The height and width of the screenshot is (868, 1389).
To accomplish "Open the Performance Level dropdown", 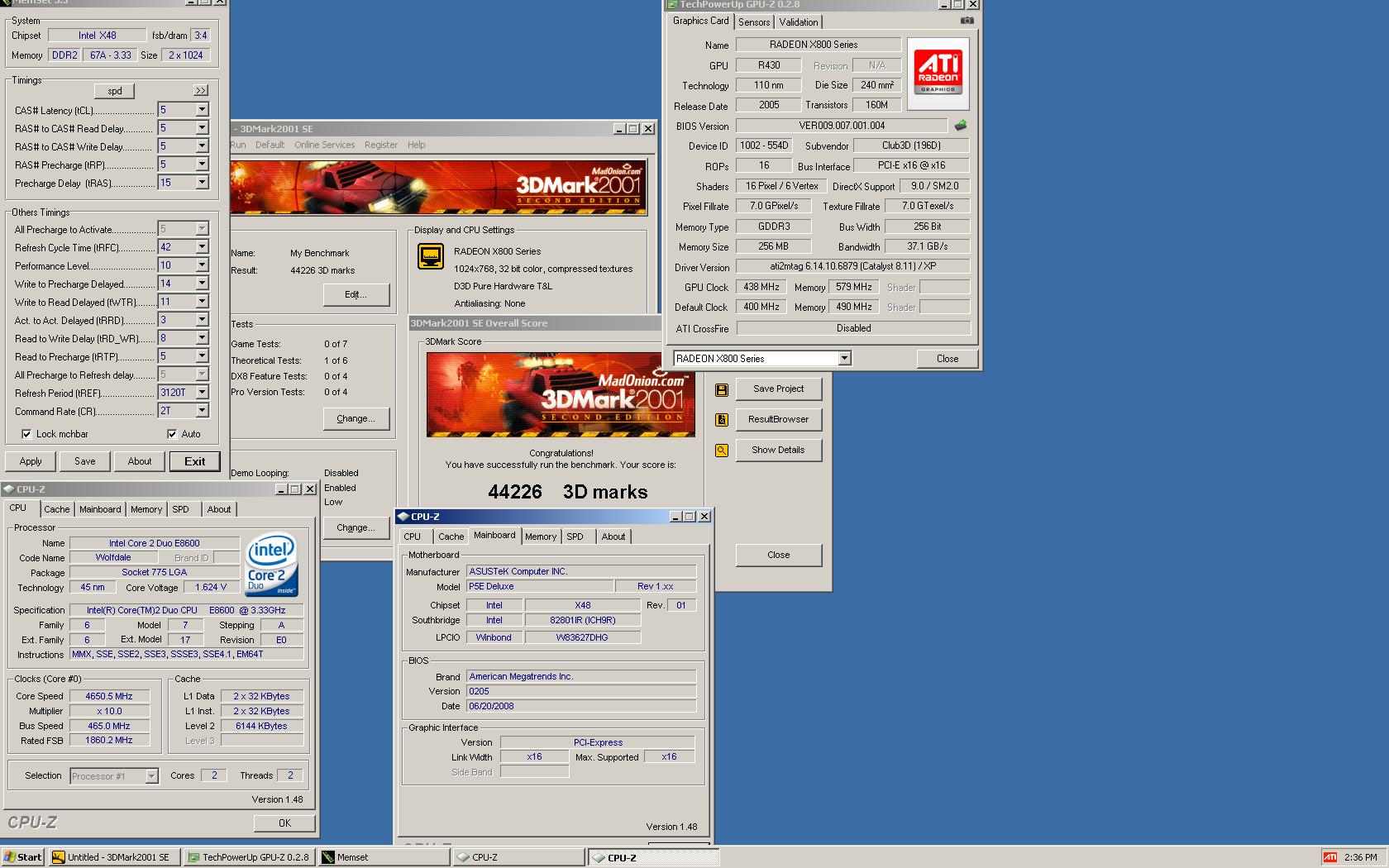I will (x=202, y=265).
